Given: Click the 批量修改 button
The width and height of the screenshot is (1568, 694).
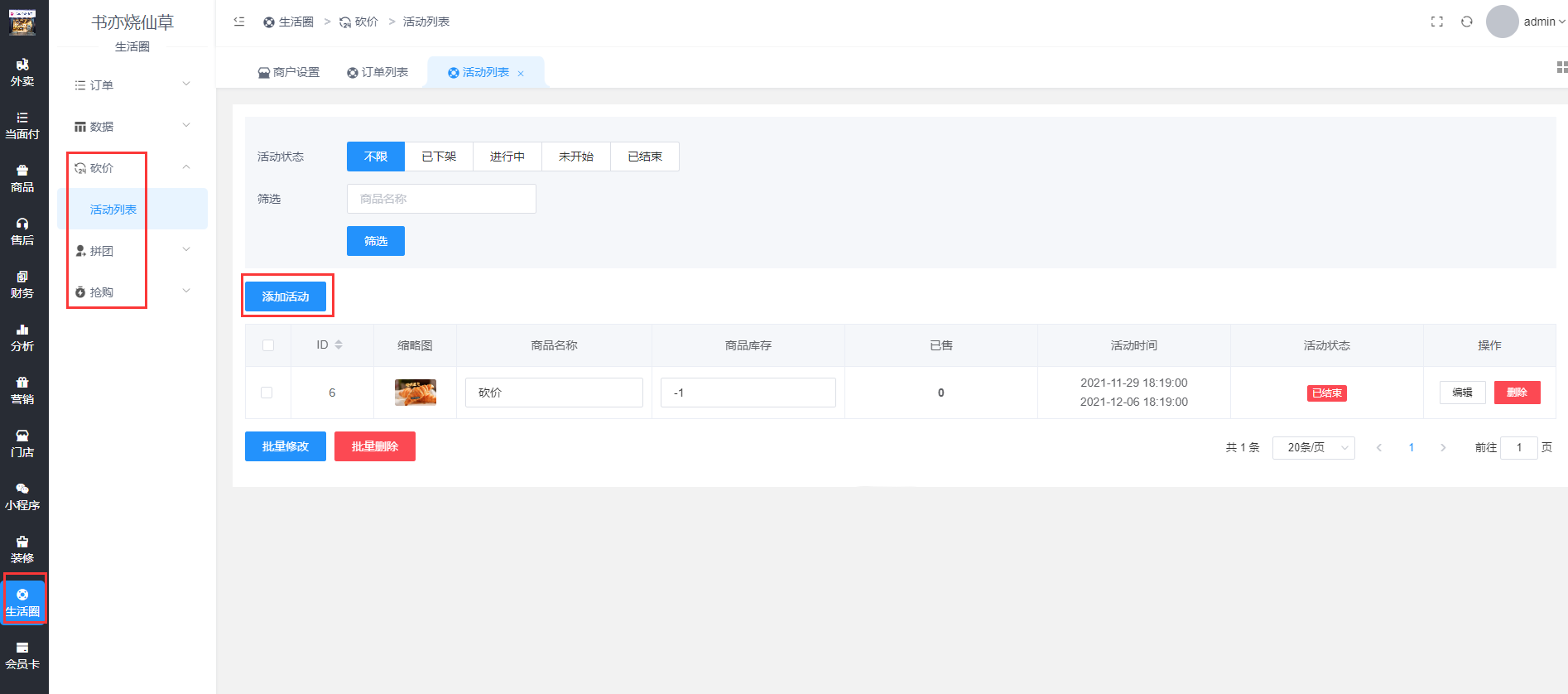Looking at the screenshot, I should 286,446.
